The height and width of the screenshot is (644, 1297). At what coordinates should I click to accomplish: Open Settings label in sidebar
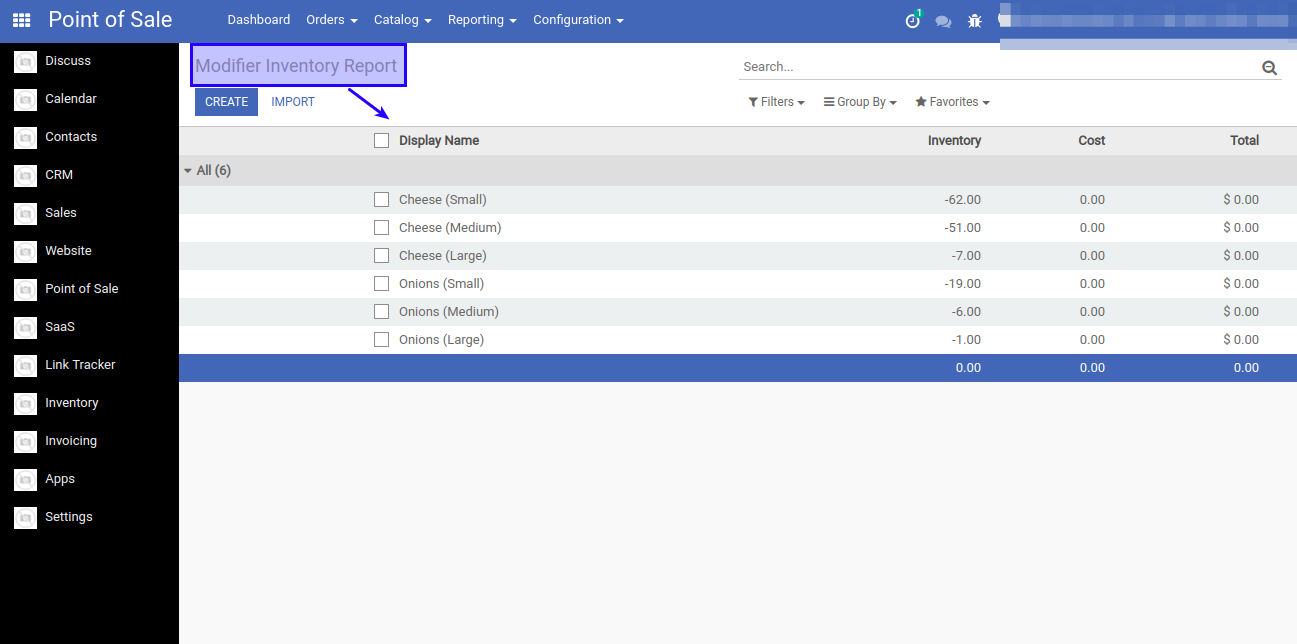click(x=69, y=517)
